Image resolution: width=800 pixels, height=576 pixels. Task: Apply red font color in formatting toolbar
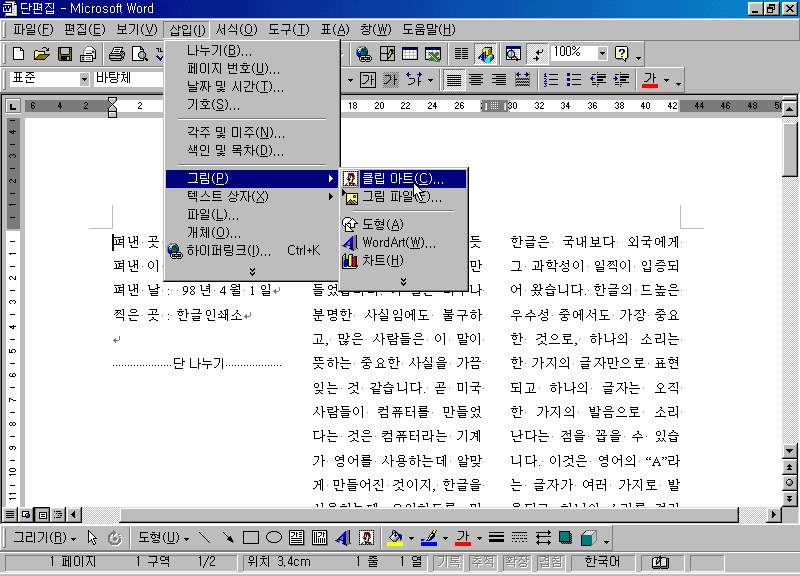tap(649, 80)
